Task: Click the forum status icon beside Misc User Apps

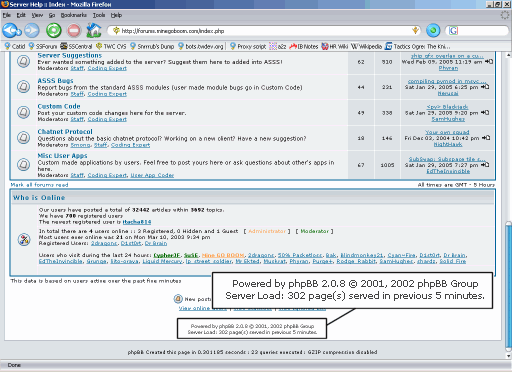Action: click(x=23, y=164)
